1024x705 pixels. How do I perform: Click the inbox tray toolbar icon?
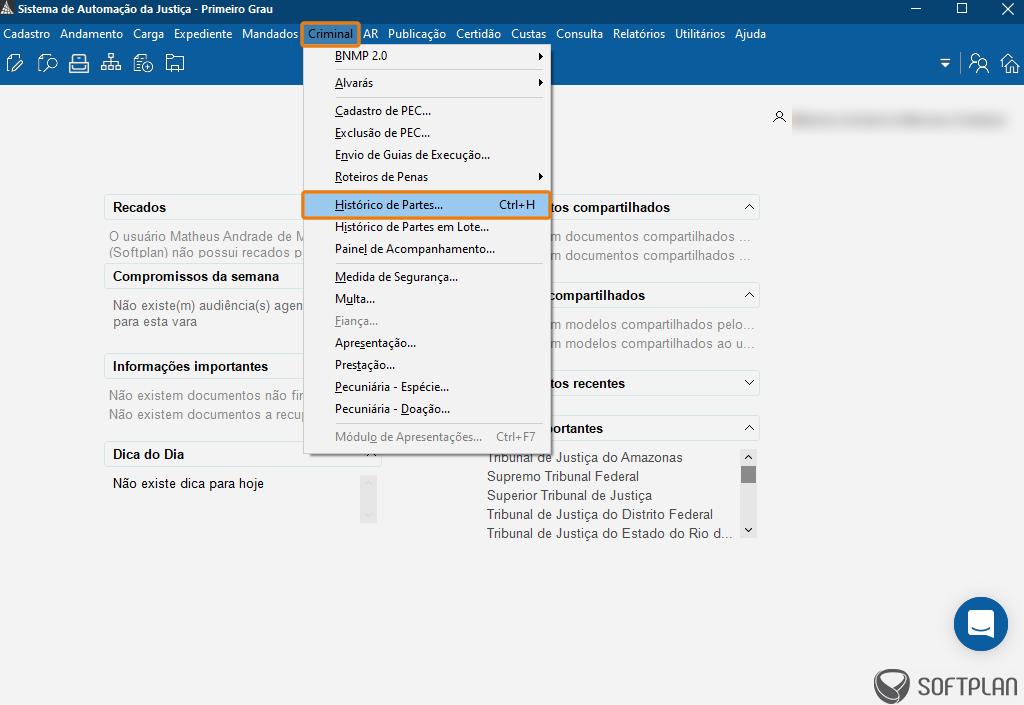tap(79, 63)
